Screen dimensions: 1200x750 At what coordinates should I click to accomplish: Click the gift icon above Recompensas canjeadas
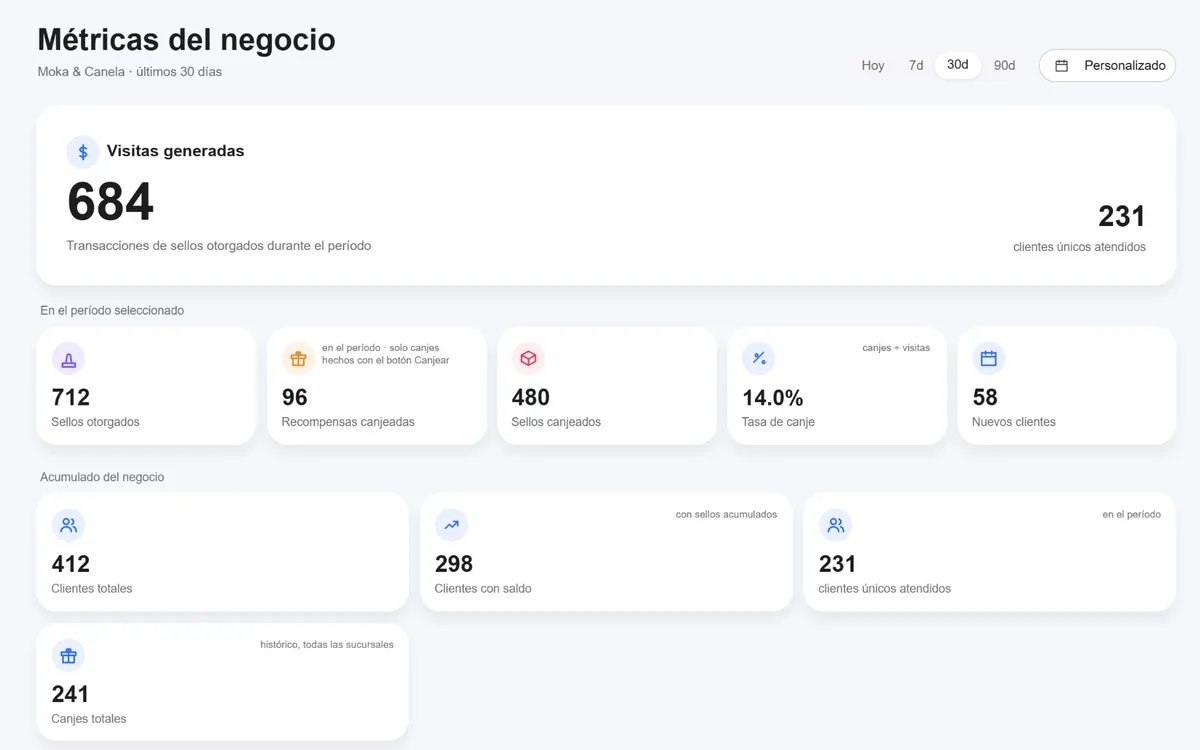[x=298, y=359]
